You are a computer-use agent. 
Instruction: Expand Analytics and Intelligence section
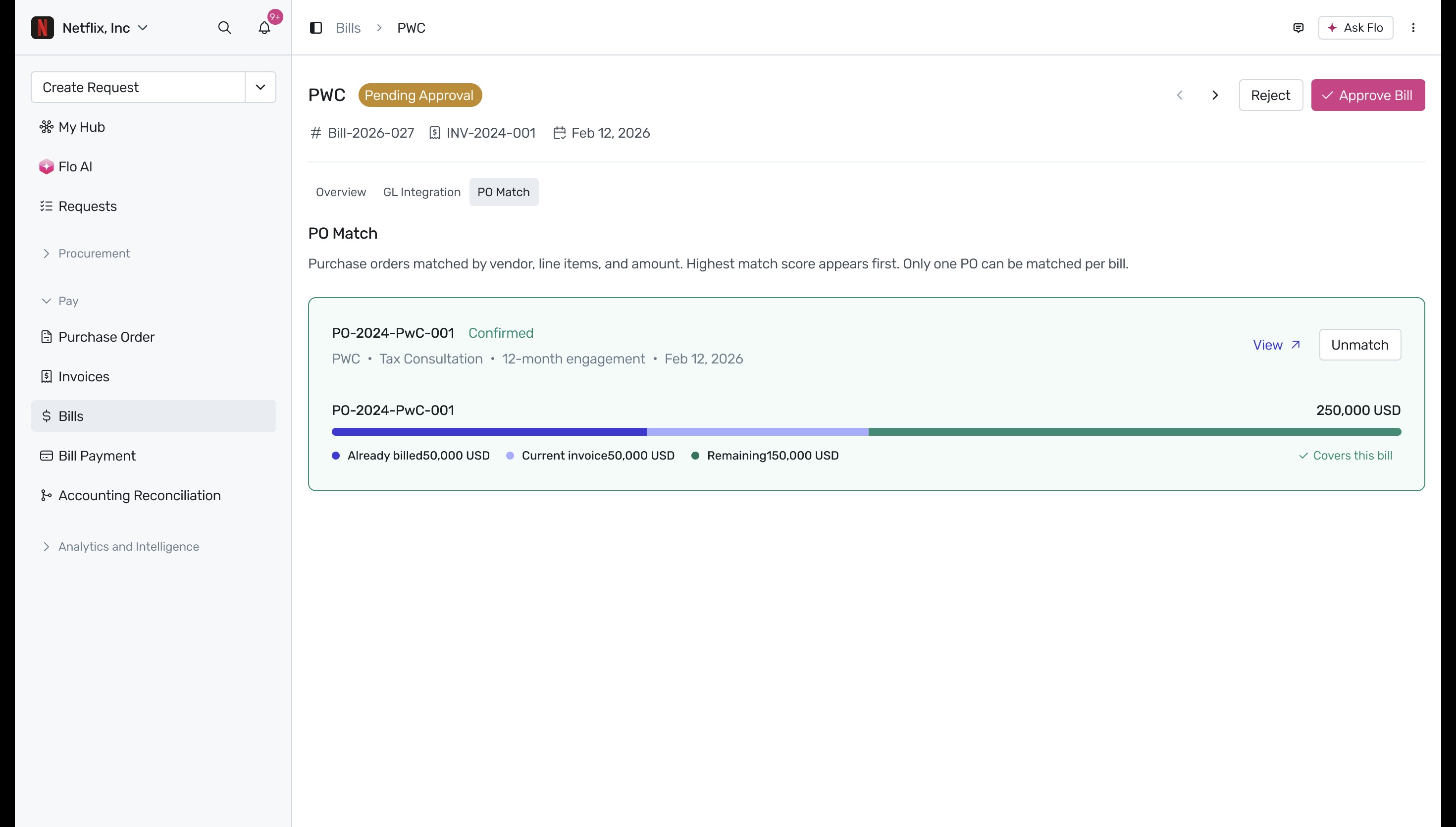click(120, 546)
